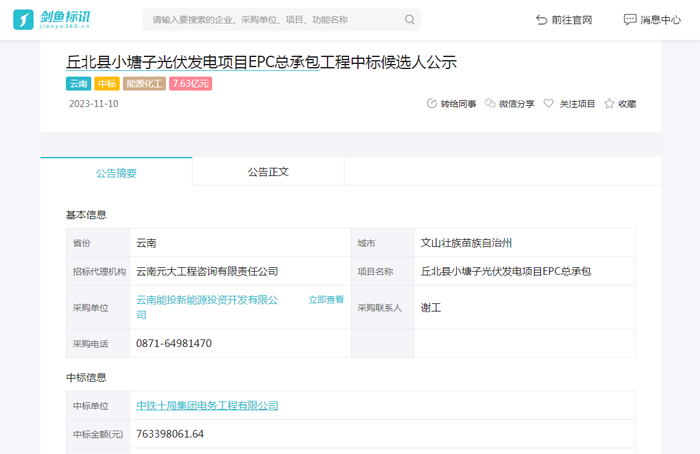Click the 中标金额(元) label cell
This screenshot has width=700, height=454.
pyautogui.click(x=98, y=434)
